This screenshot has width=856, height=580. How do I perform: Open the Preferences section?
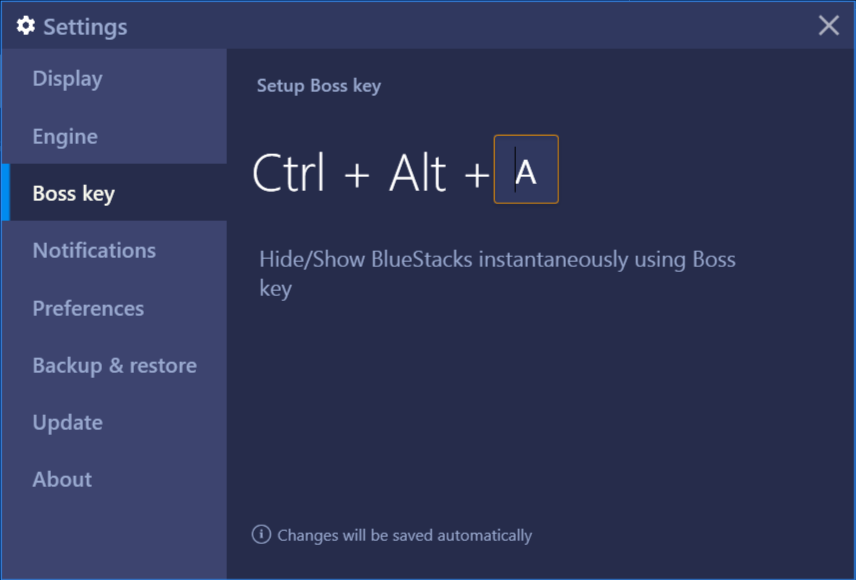114,308
